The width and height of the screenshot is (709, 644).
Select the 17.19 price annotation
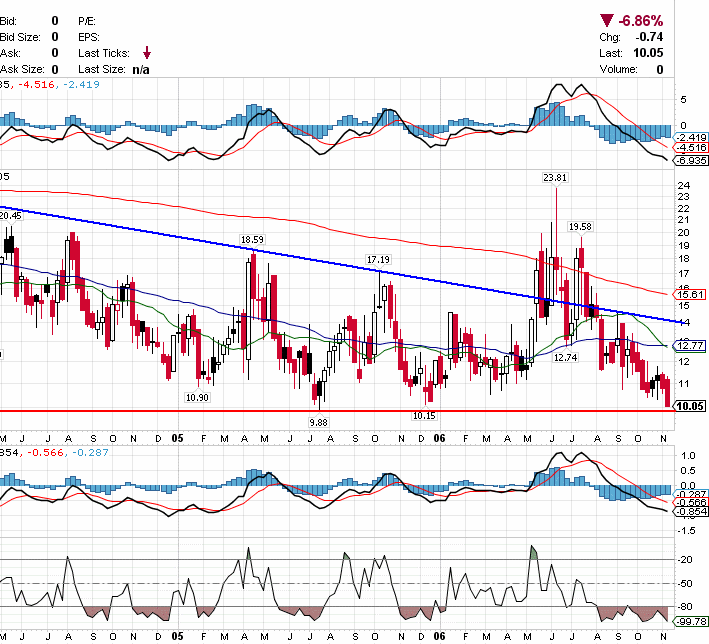tap(378, 259)
